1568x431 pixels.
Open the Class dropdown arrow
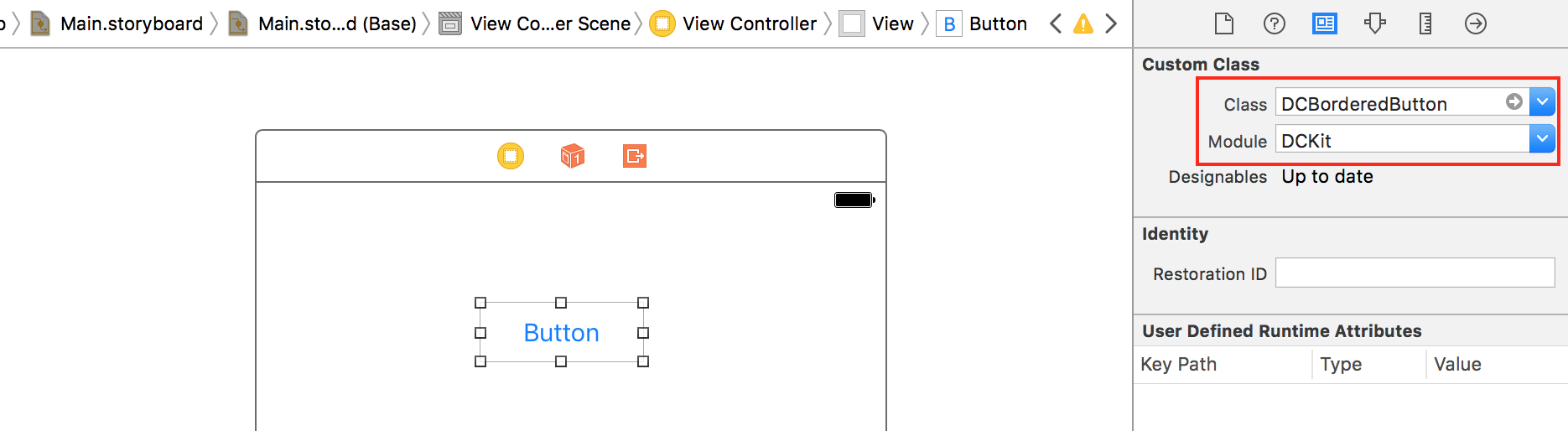click(x=1542, y=101)
